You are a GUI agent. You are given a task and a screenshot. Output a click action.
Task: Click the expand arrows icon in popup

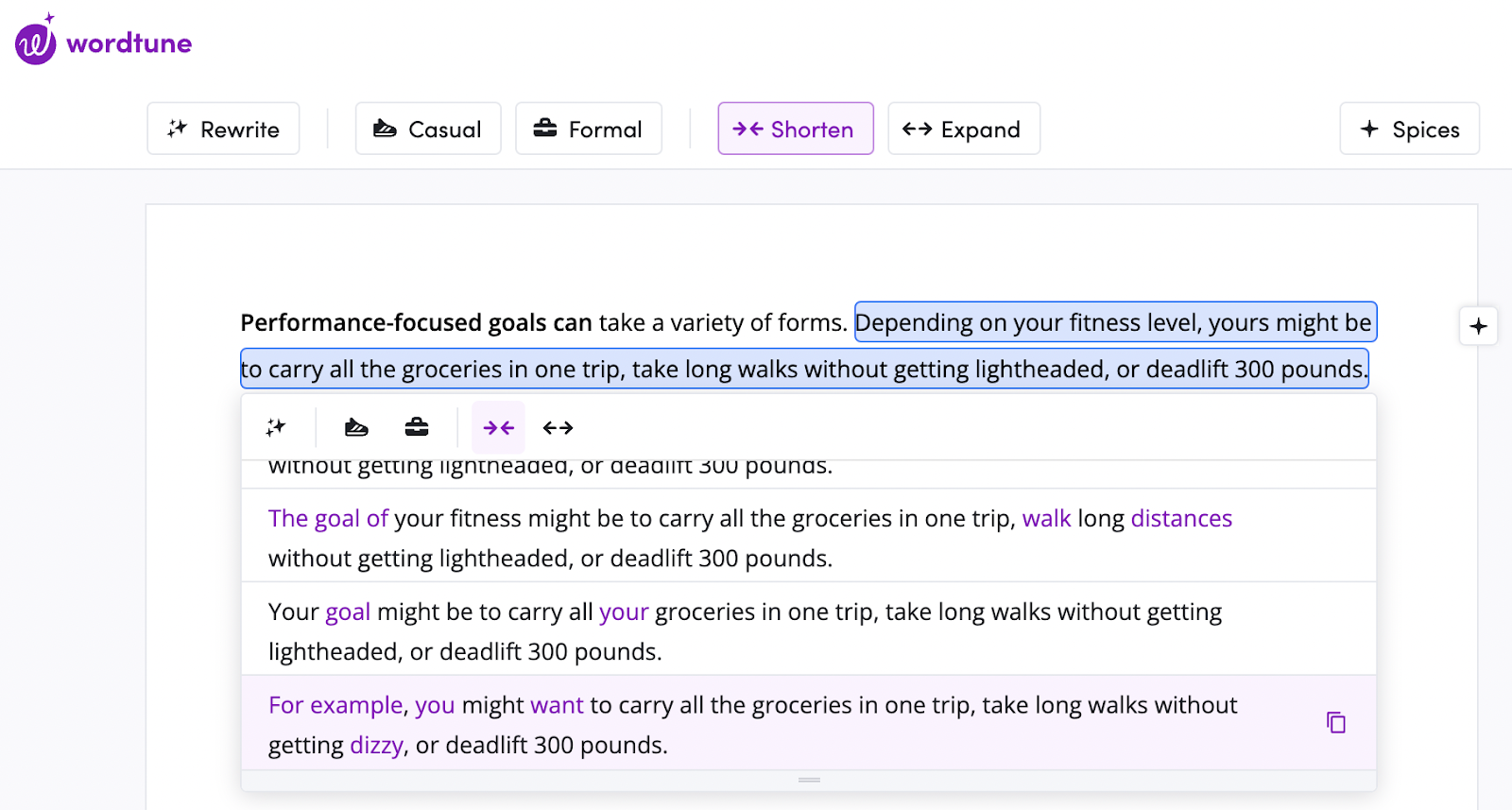coord(558,427)
